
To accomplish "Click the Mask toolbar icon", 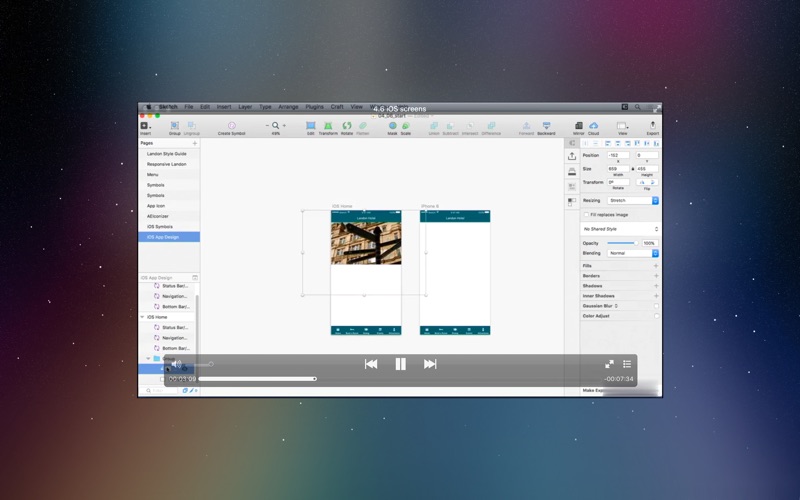I will [392, 128].
